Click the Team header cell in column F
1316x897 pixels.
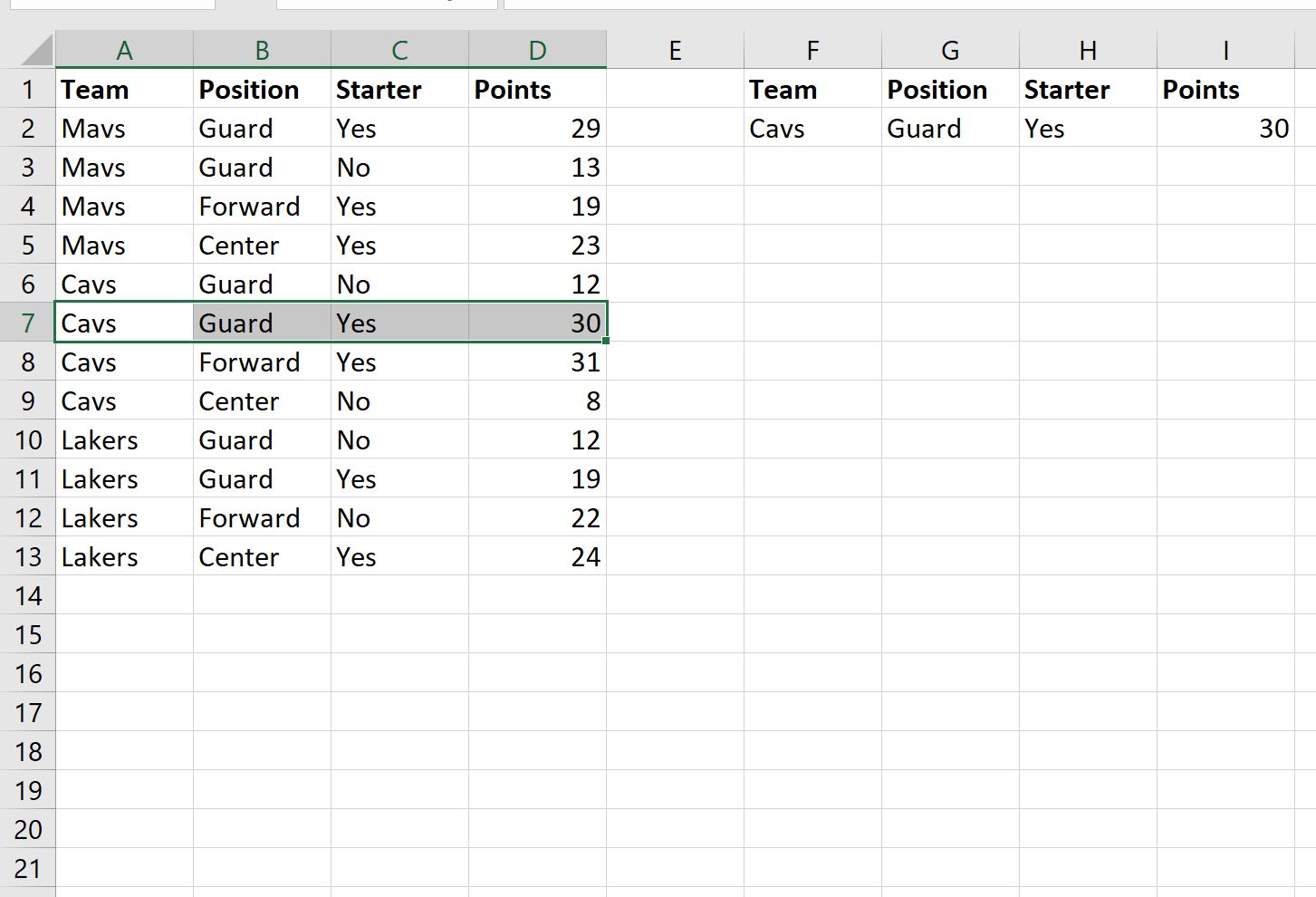tap(812, 89)
